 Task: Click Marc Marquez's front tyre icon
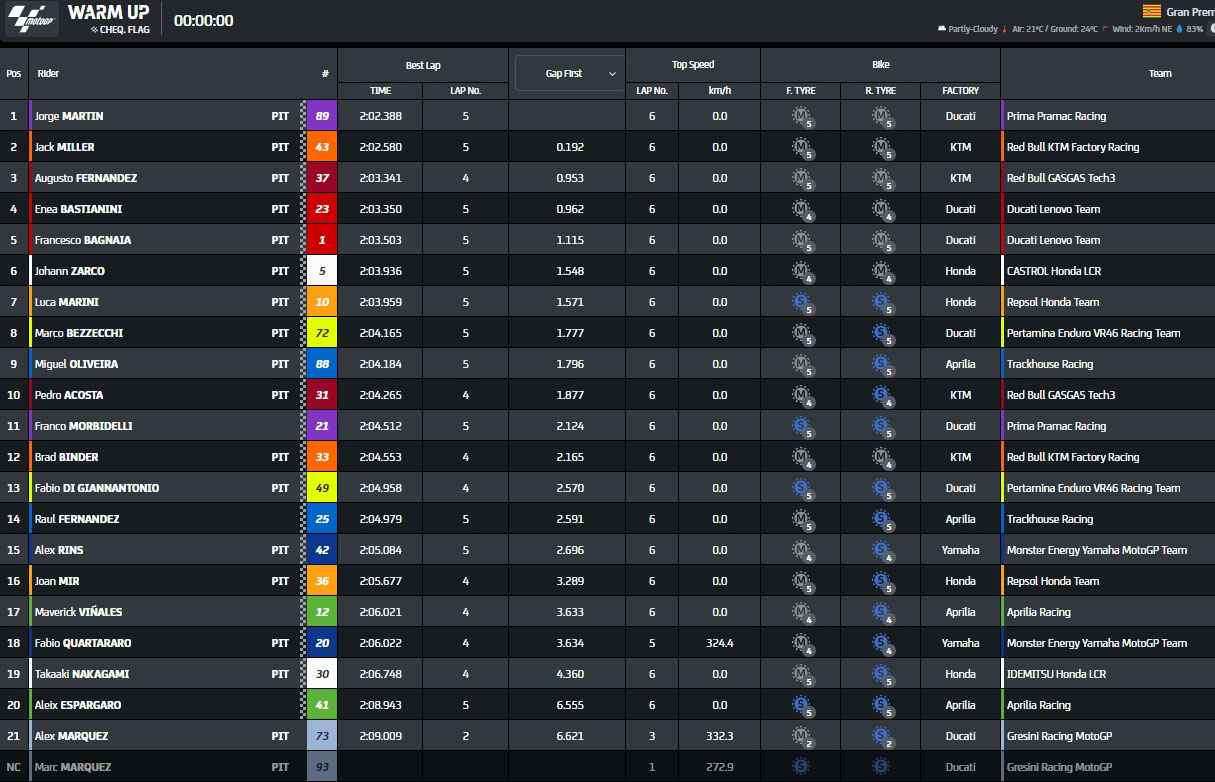click(801, 768)
